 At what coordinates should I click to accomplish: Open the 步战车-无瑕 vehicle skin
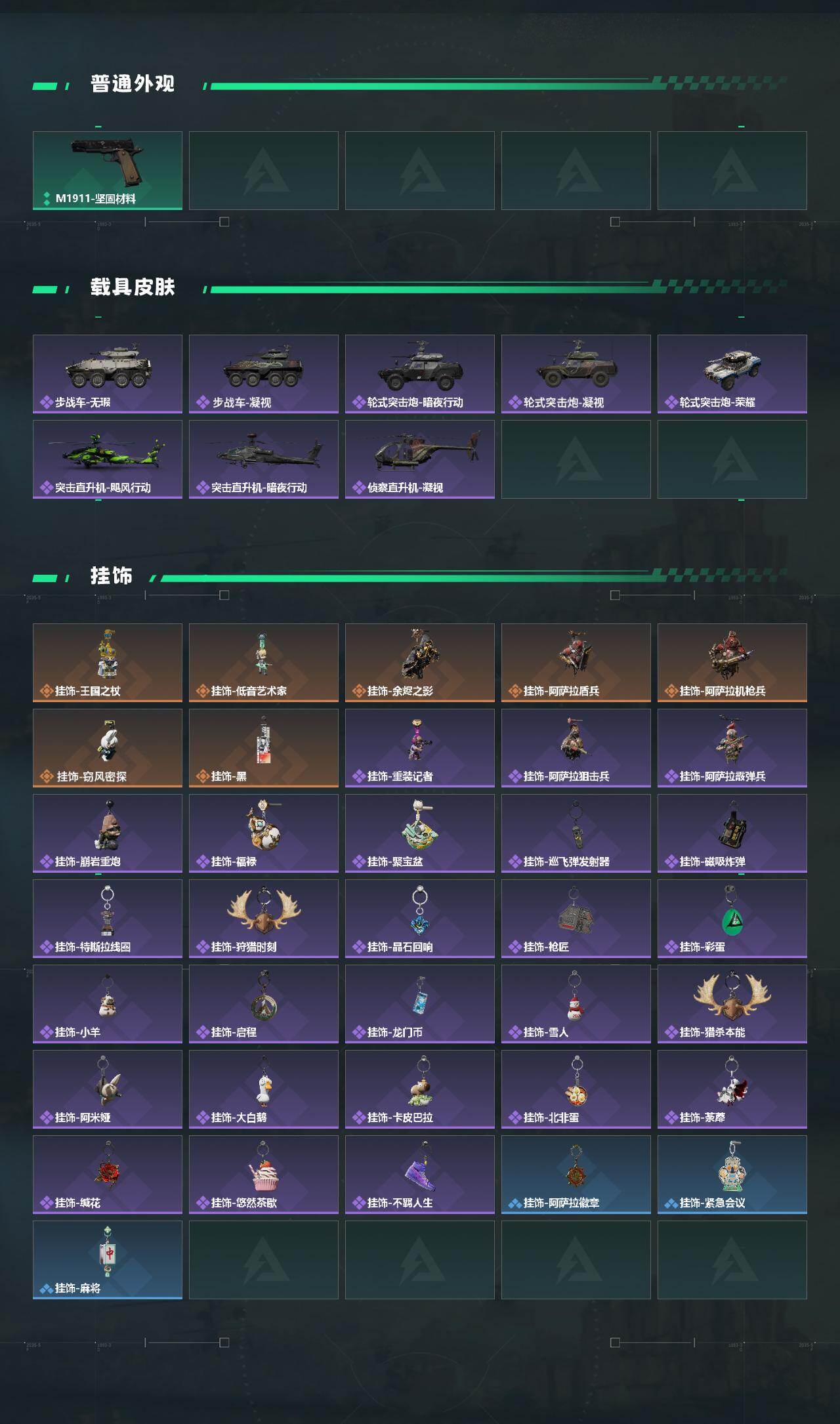pos(108,374)
